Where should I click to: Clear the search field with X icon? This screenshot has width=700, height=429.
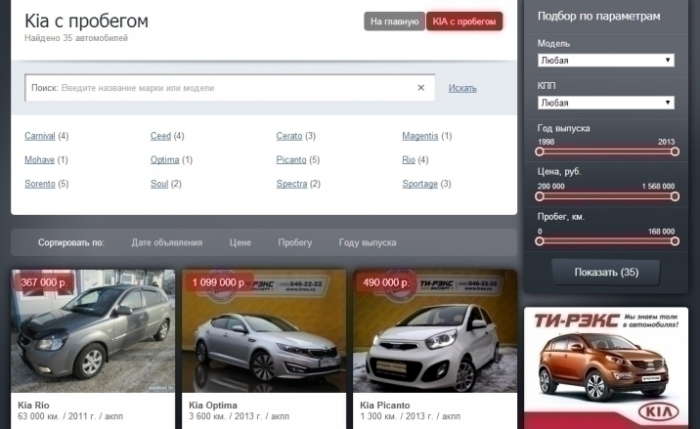pyautogui.click(x=421, y=88)
